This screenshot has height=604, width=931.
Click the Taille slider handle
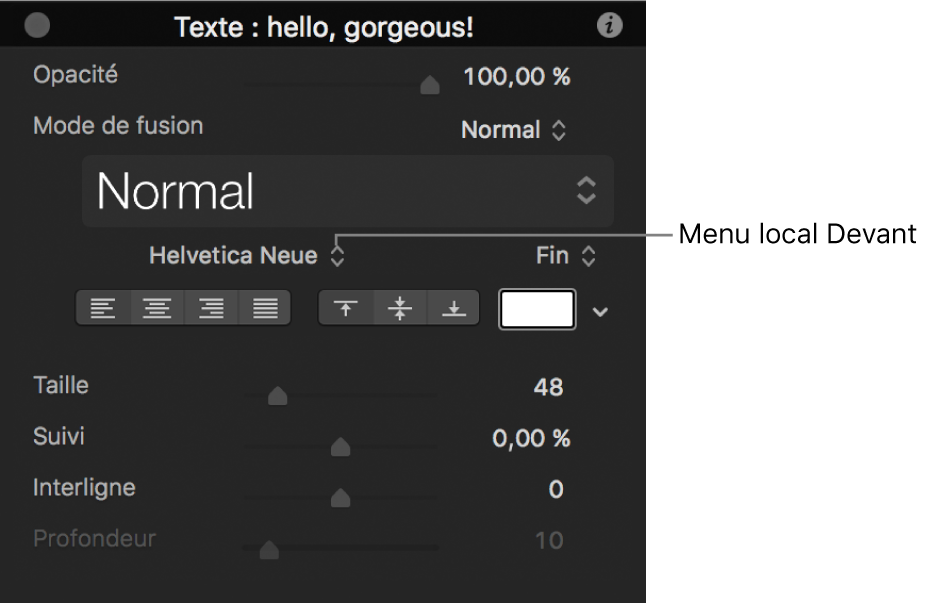pos(276,395)
